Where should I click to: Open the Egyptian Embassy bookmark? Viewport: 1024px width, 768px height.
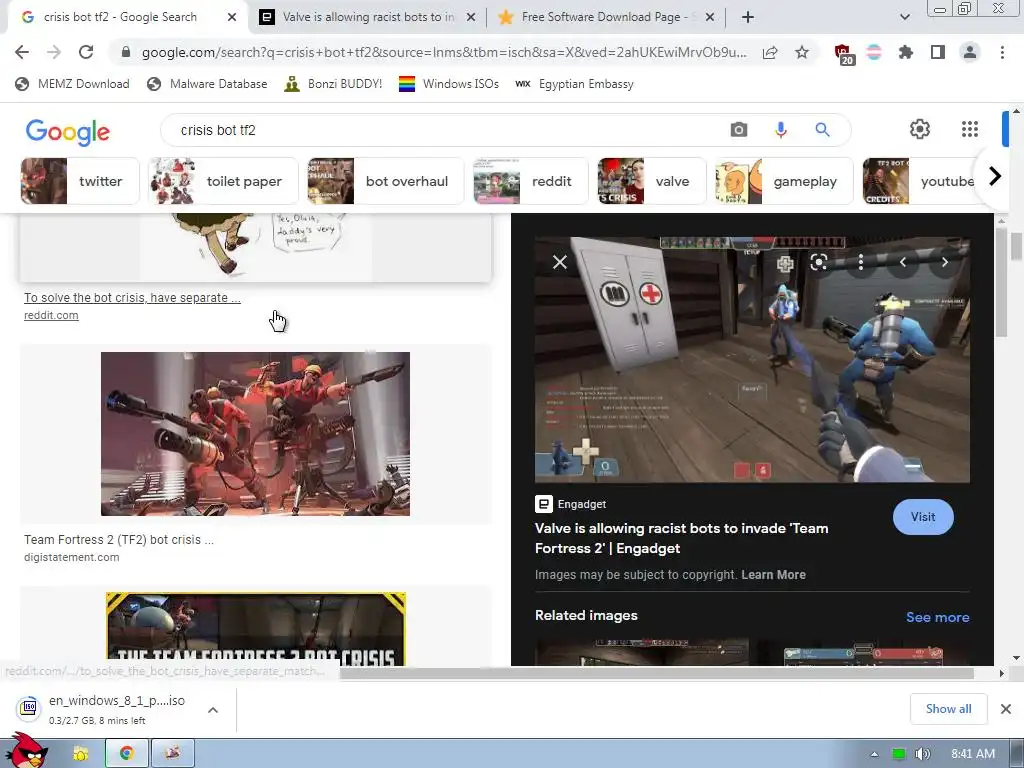(575, 84)
